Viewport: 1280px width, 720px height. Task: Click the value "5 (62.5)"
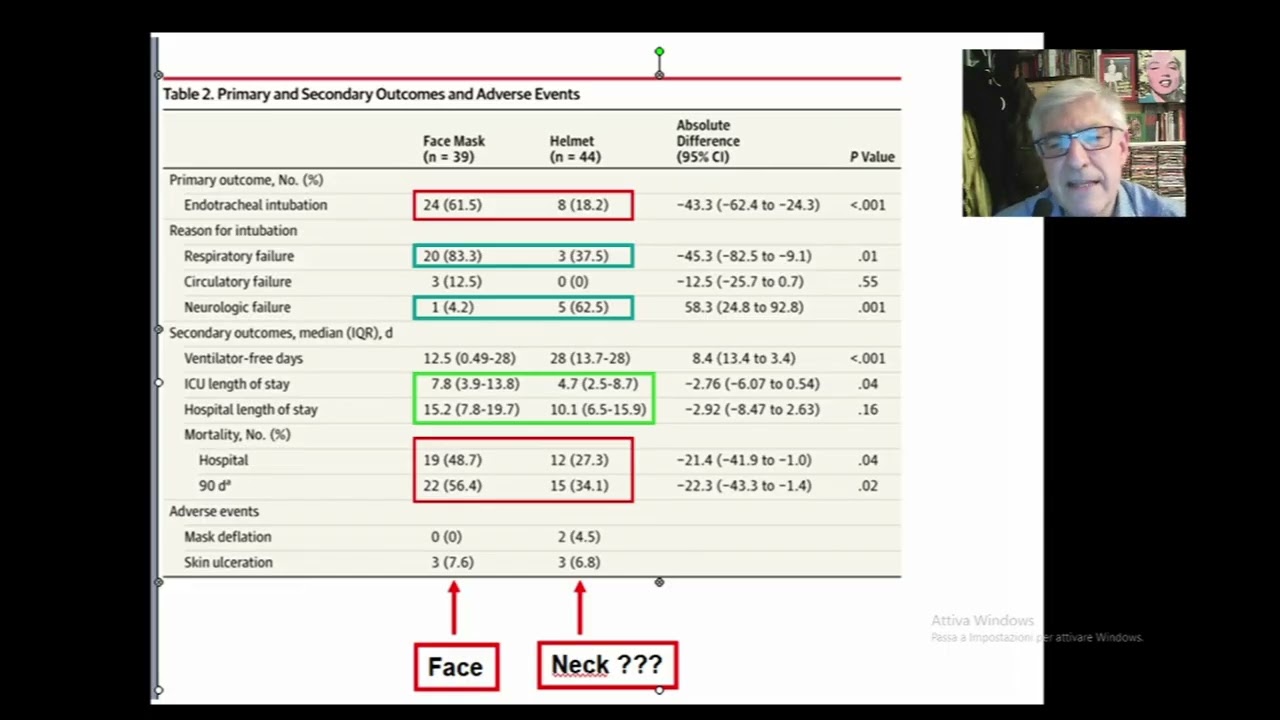[583, 307]
